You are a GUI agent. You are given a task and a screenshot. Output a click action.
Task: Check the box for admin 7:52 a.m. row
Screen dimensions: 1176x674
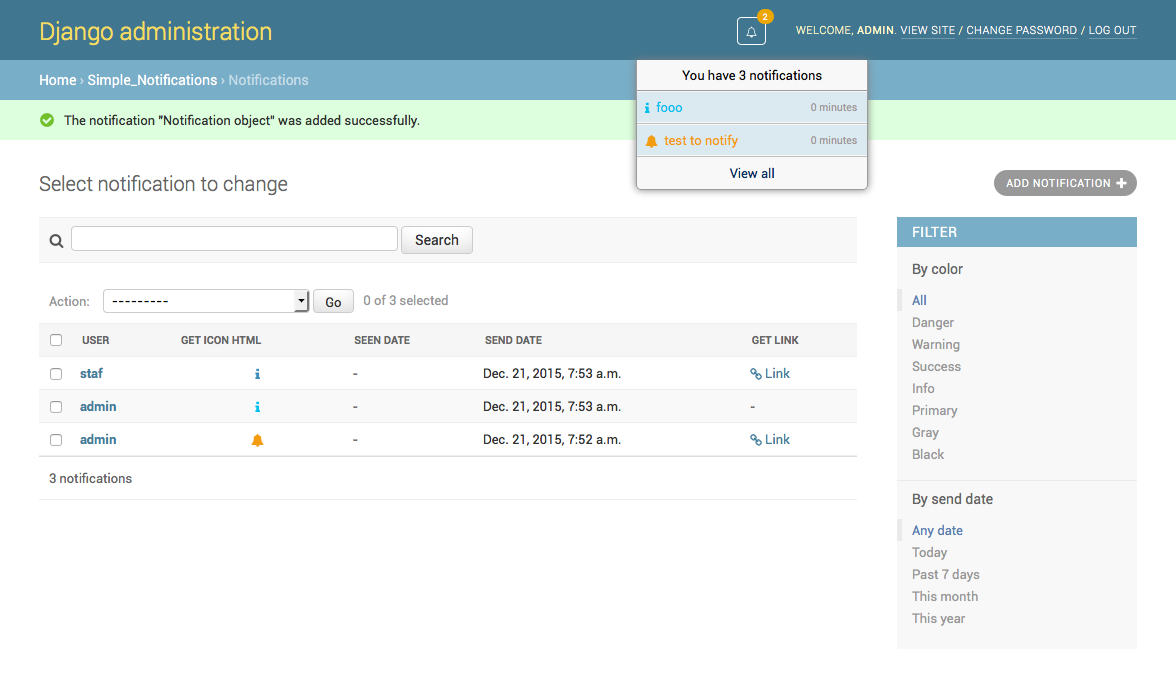click(56, 439)
